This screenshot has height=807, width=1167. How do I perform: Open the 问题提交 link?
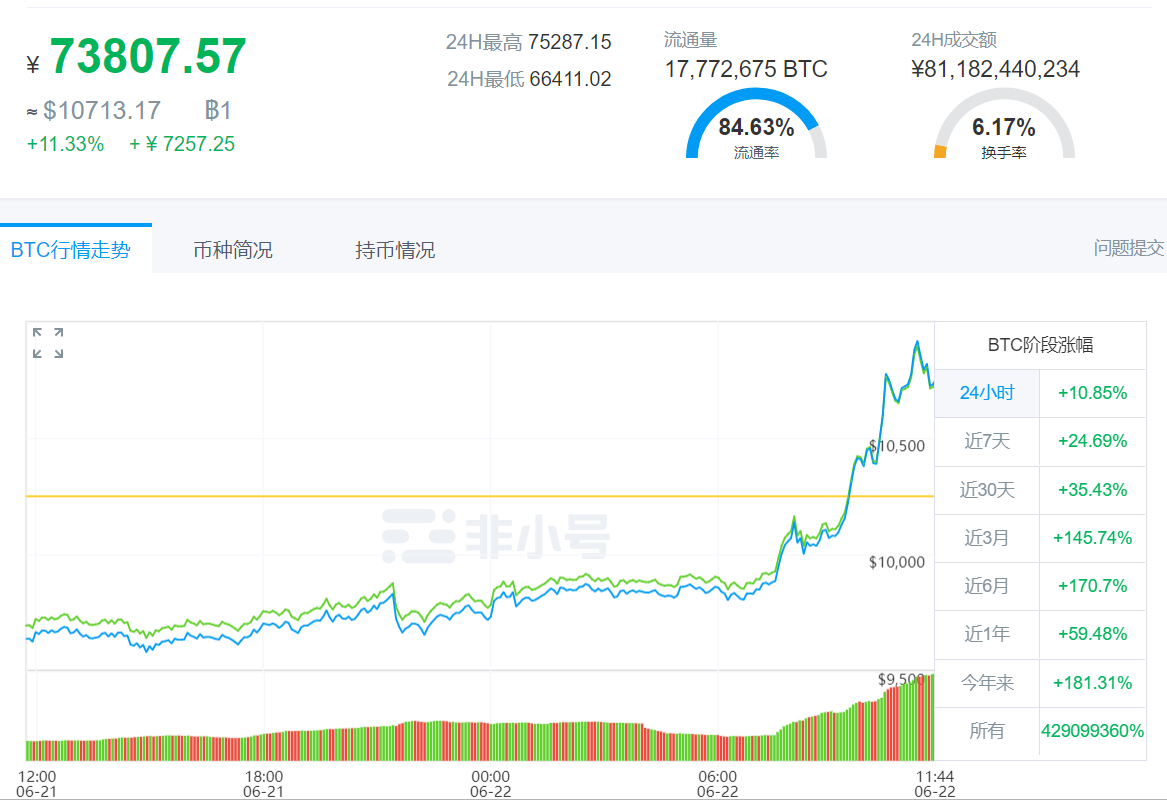pos(1129,248)
